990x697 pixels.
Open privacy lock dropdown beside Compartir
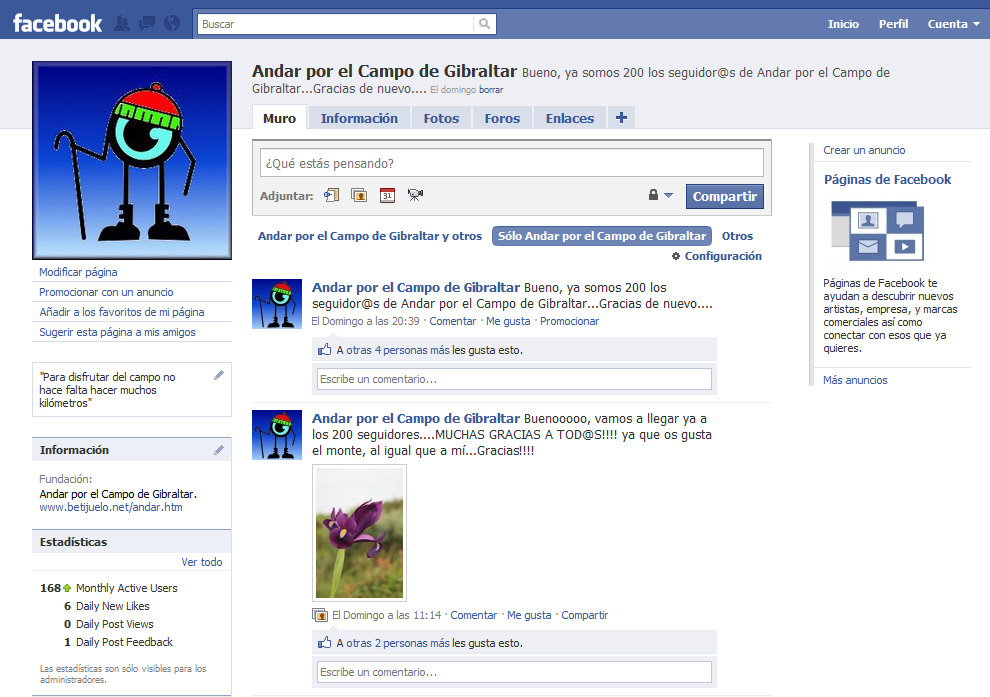[x=660, y=195]
